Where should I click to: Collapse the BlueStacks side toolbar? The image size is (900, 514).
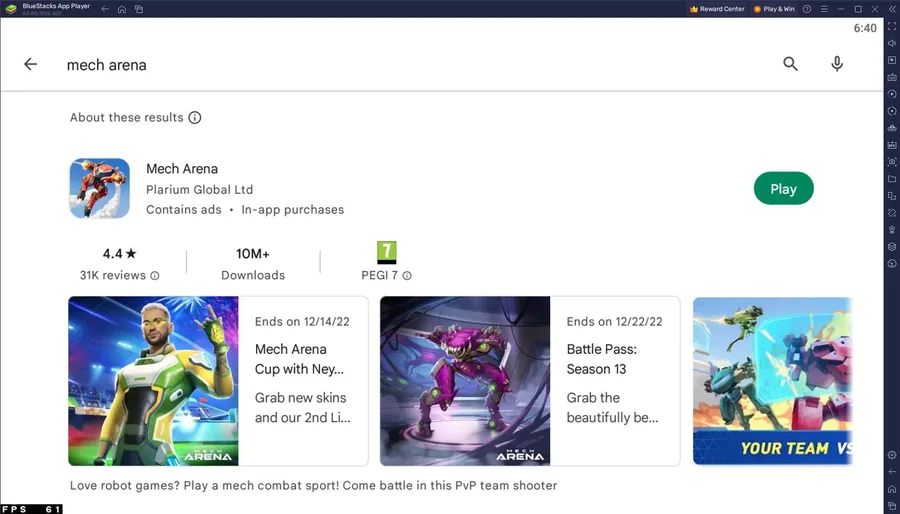coord(892,9)
